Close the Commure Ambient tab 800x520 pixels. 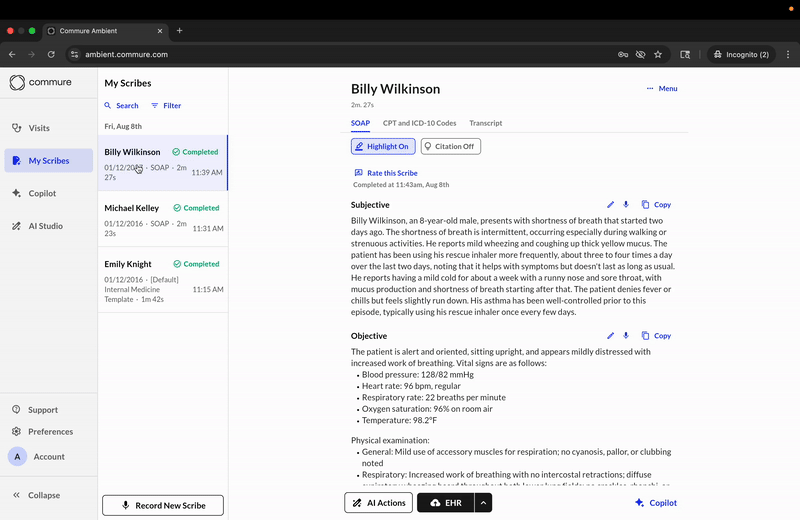[160, 31]
